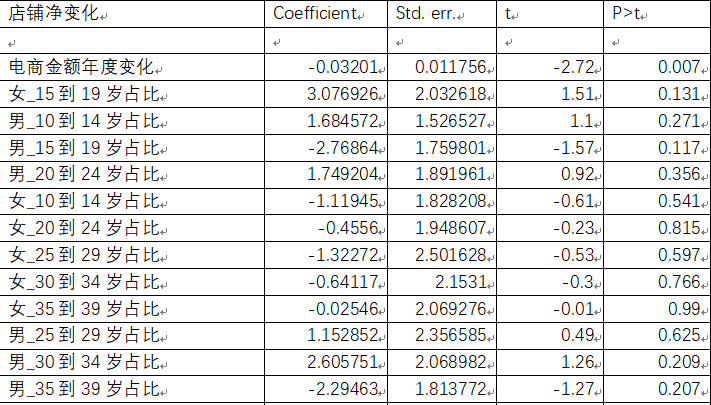Click the label 女_25到29岁占比

point(84,254)
